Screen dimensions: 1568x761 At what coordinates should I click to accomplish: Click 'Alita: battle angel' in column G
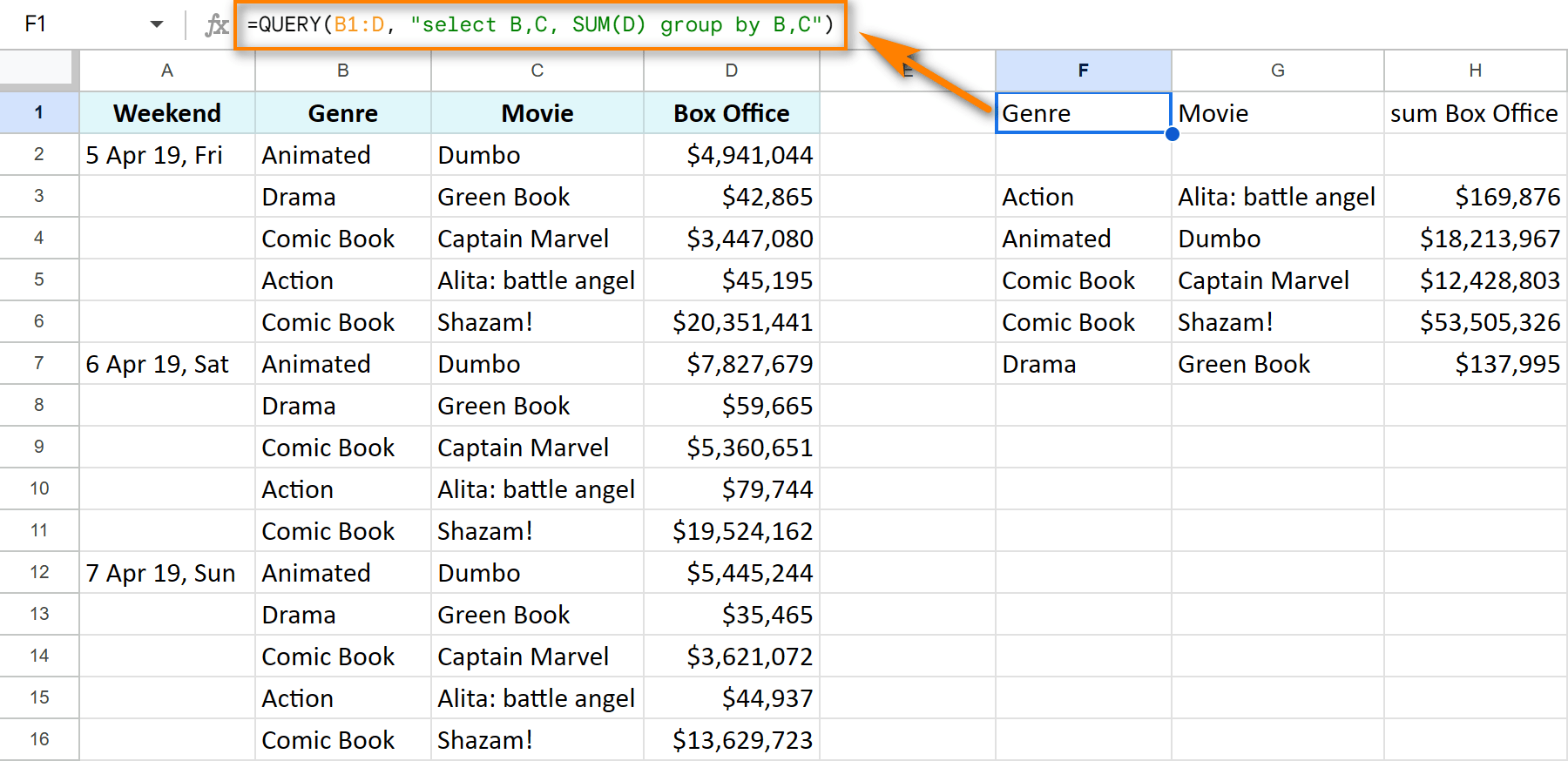point(1278,197)
